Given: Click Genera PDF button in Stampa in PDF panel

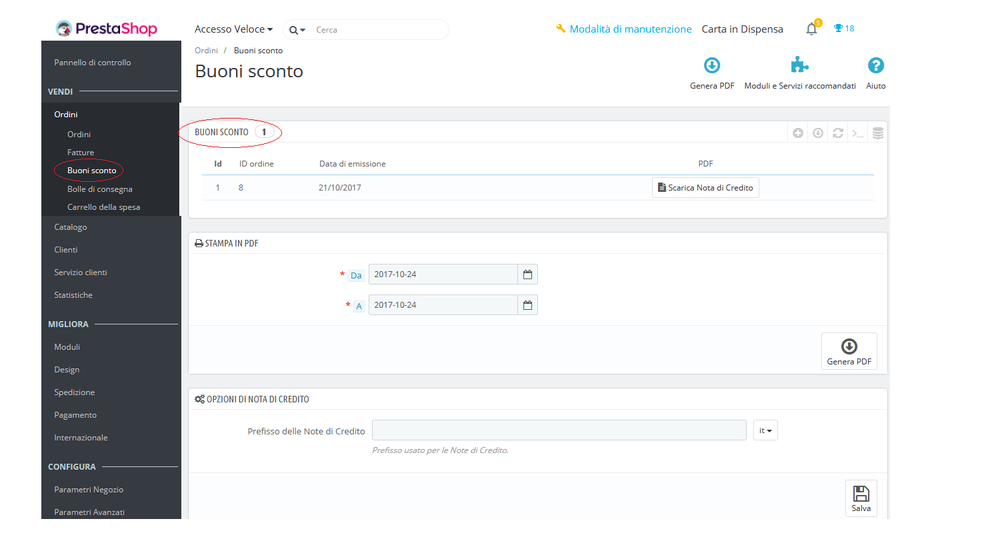Looking at the screenshot, I should click(849, 351).
